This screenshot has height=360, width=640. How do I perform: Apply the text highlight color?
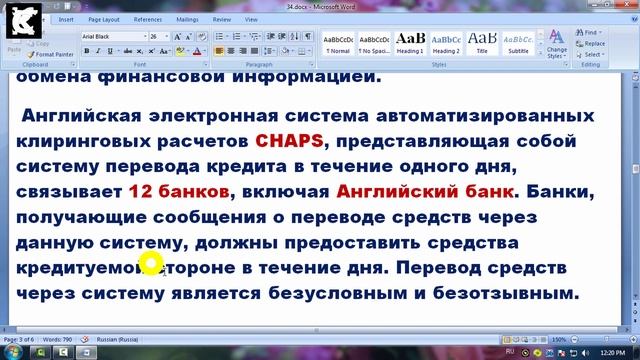click(180, 51)
